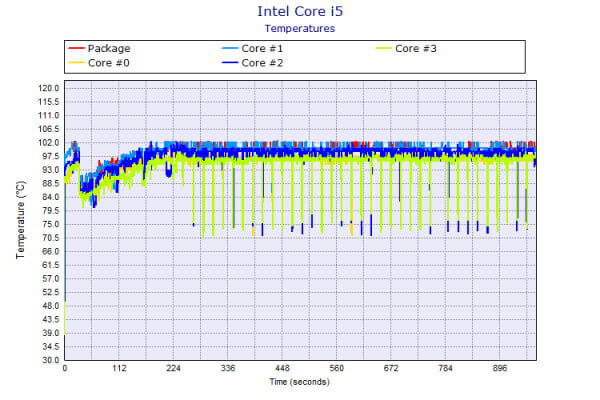
Task: Click the Core #3 legend entry
Action: (406, 49)
